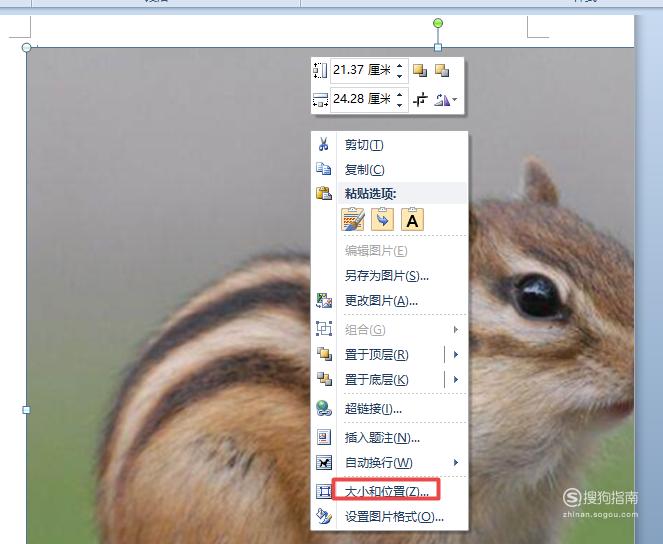663x544 pixels.
Task: Expand the 置于顶层 submenu arrow
Action: [x=456, y=354]
